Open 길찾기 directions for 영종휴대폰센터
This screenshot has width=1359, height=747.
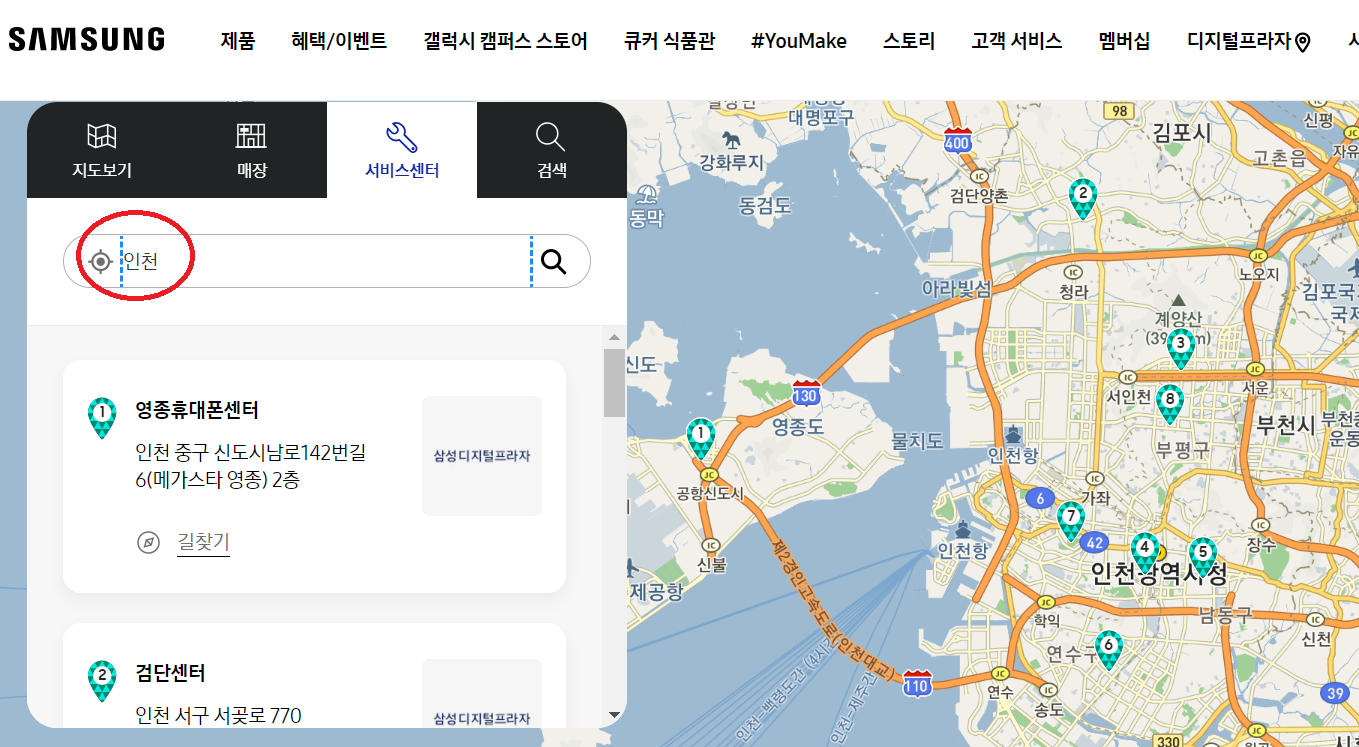click(203, 543)
